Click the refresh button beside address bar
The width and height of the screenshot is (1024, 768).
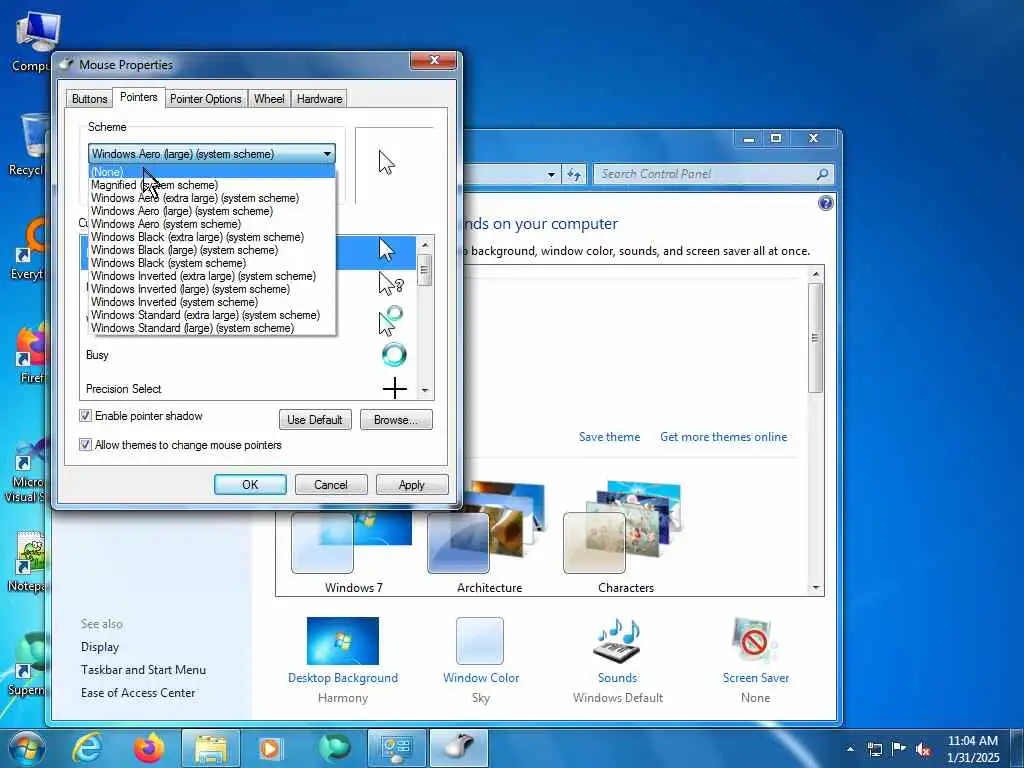click(x=573, y=174)
